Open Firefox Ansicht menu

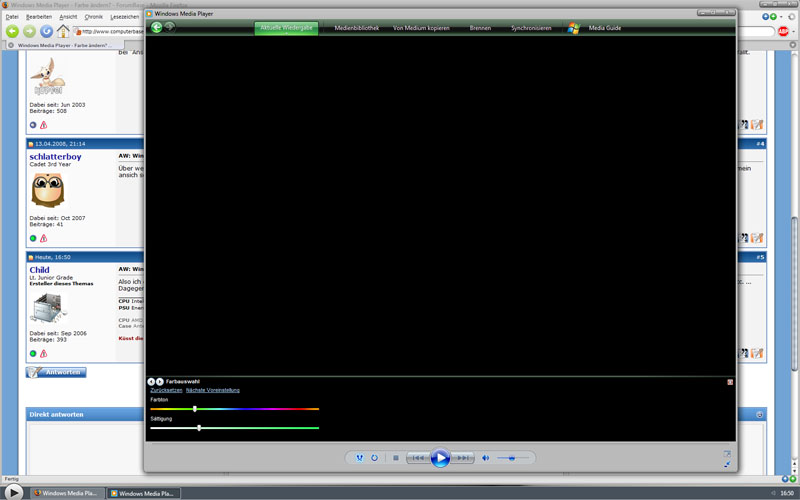pos(68,17)
